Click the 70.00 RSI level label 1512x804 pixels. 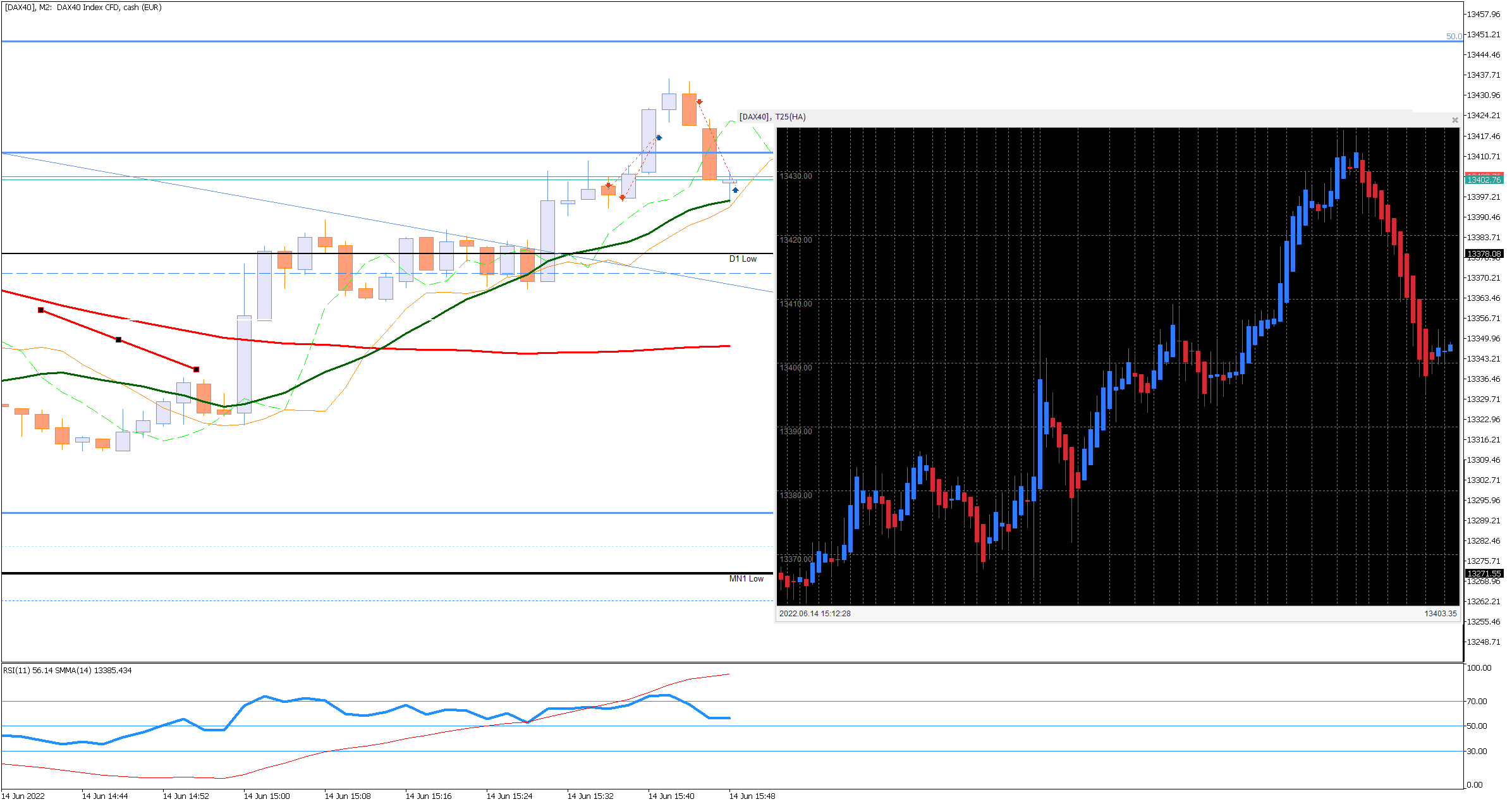[1477, 702]
